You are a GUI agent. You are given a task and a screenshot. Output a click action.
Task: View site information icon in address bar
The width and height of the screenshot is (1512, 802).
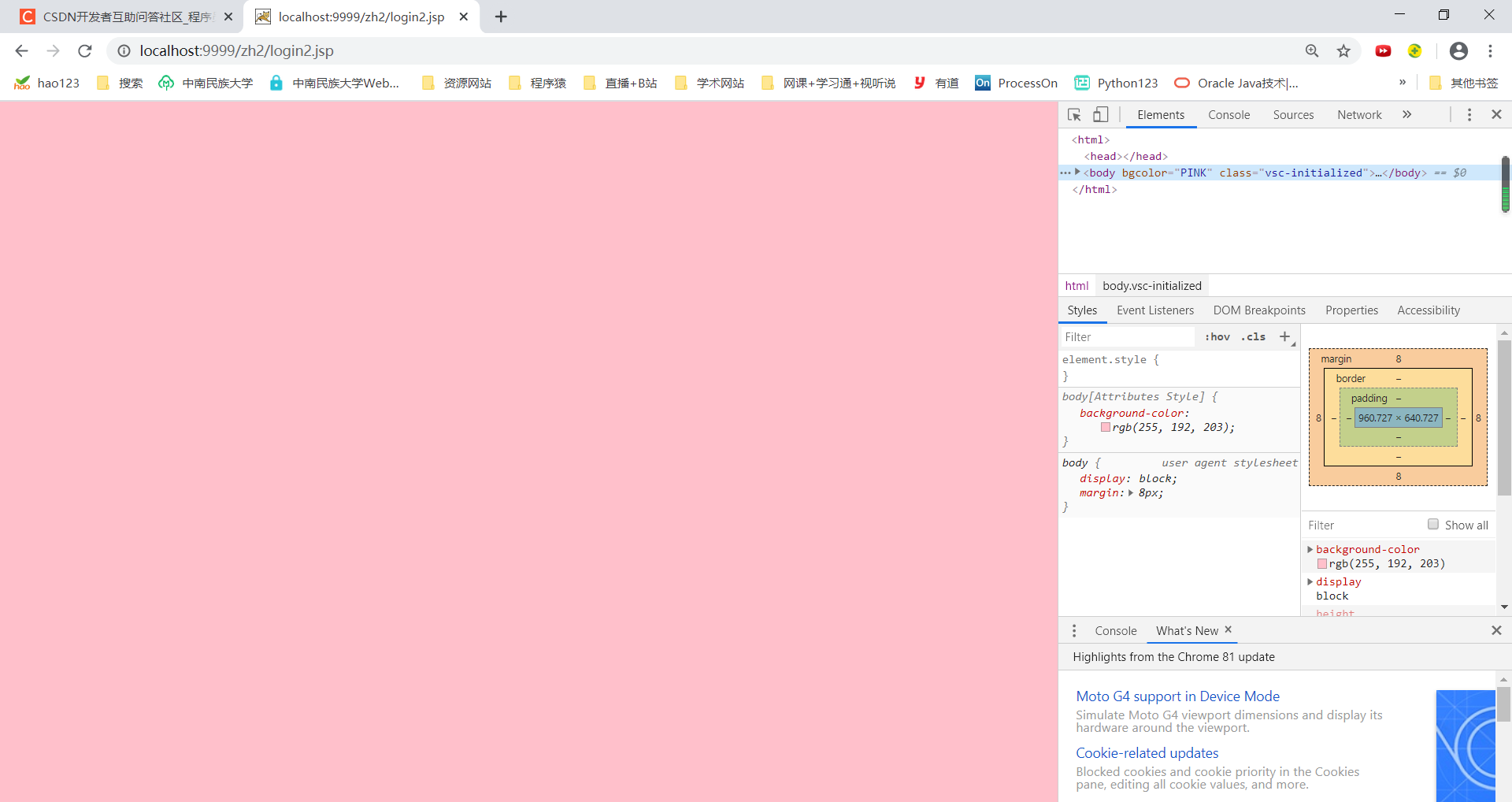click(124, 50)
